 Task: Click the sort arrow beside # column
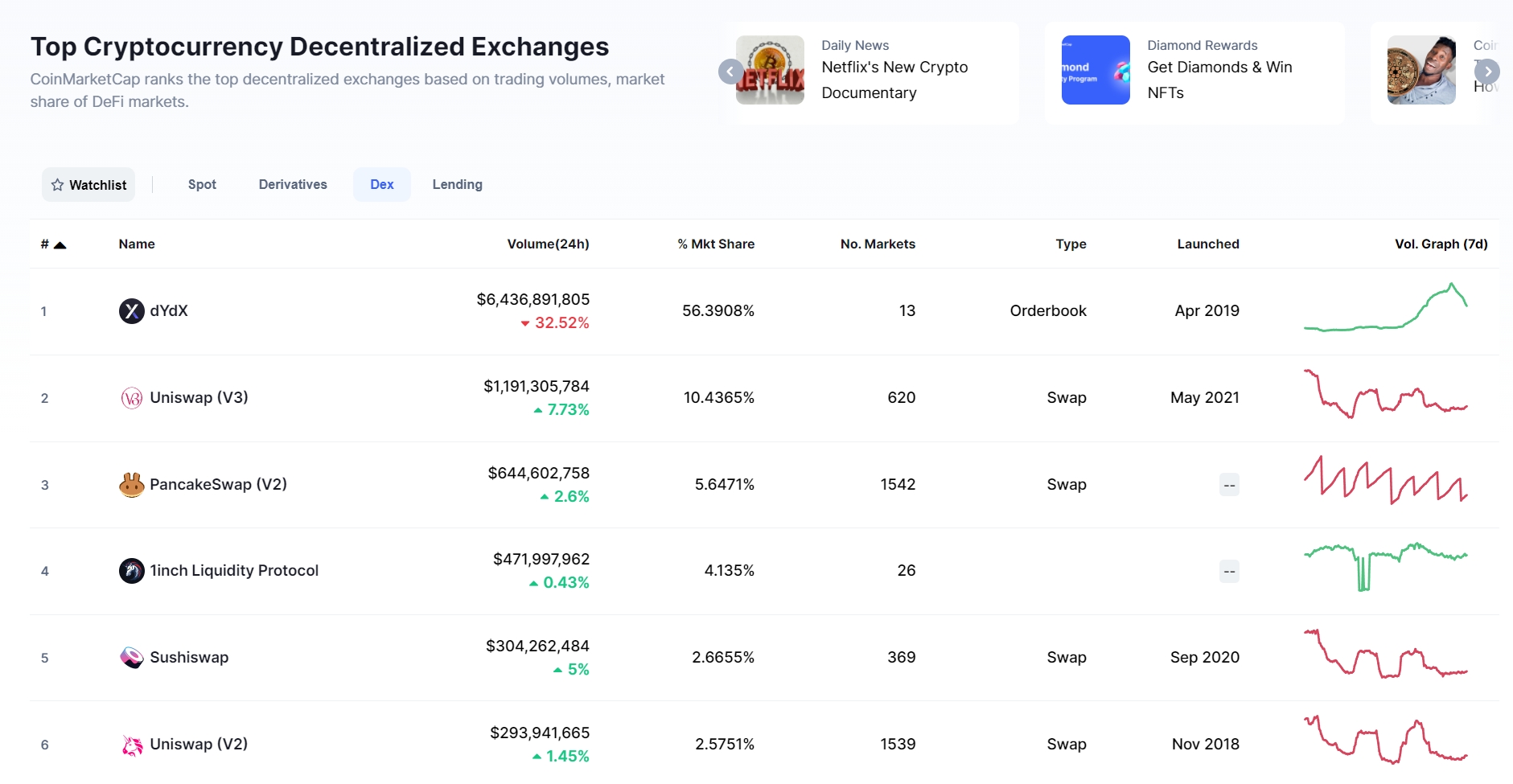pos(60,245)
